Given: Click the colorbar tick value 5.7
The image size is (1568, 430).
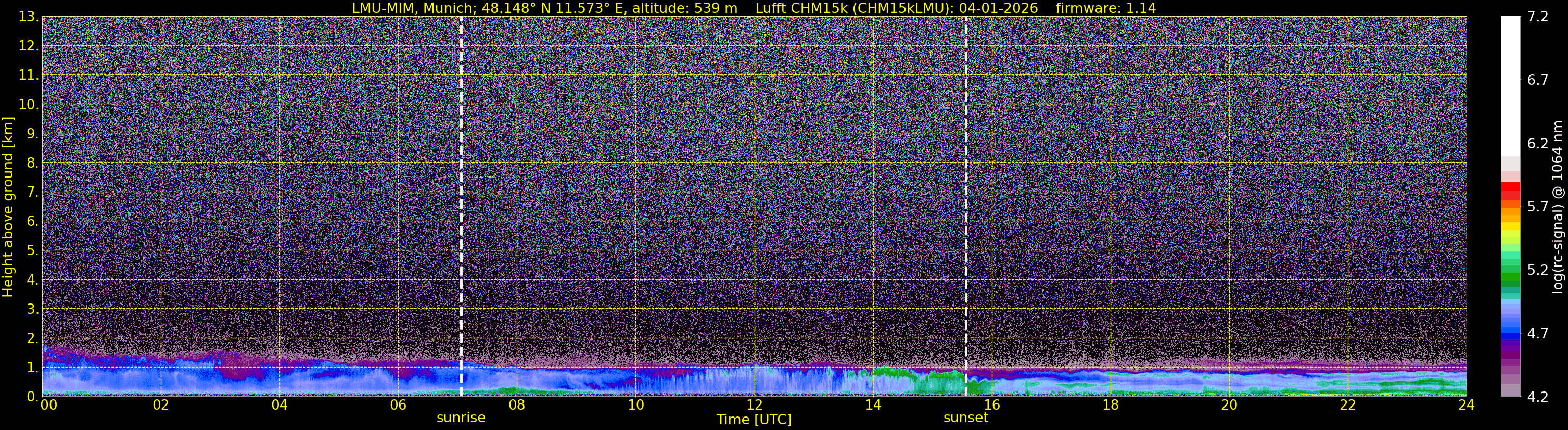Looking at the screenshot, I should [1538, 207].
